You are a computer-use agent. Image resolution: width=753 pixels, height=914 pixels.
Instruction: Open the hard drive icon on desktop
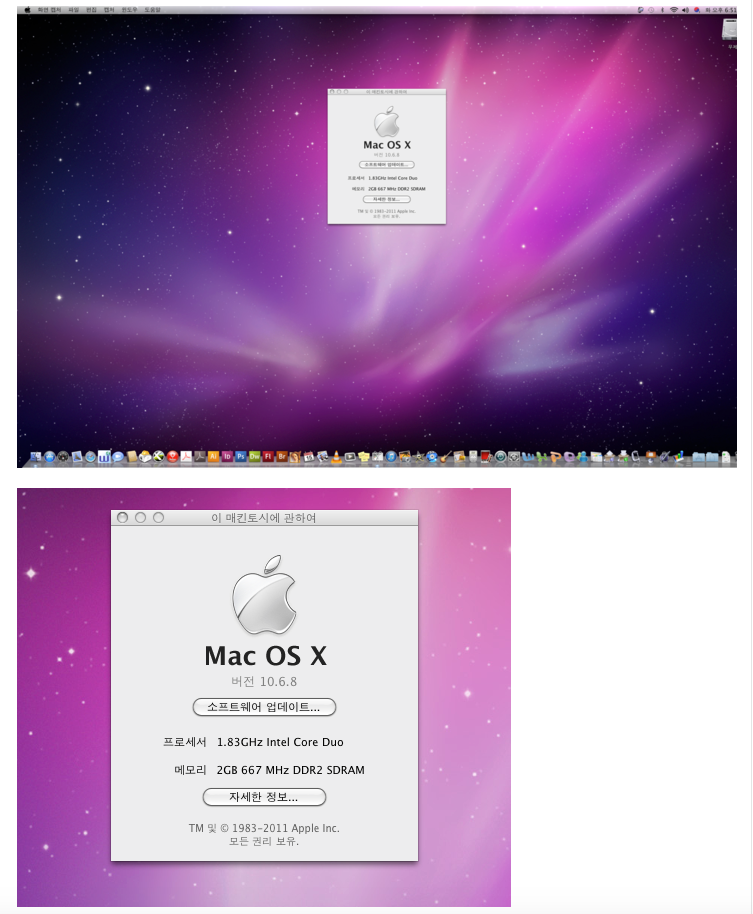pyautogui.click(x=728, y=31)
